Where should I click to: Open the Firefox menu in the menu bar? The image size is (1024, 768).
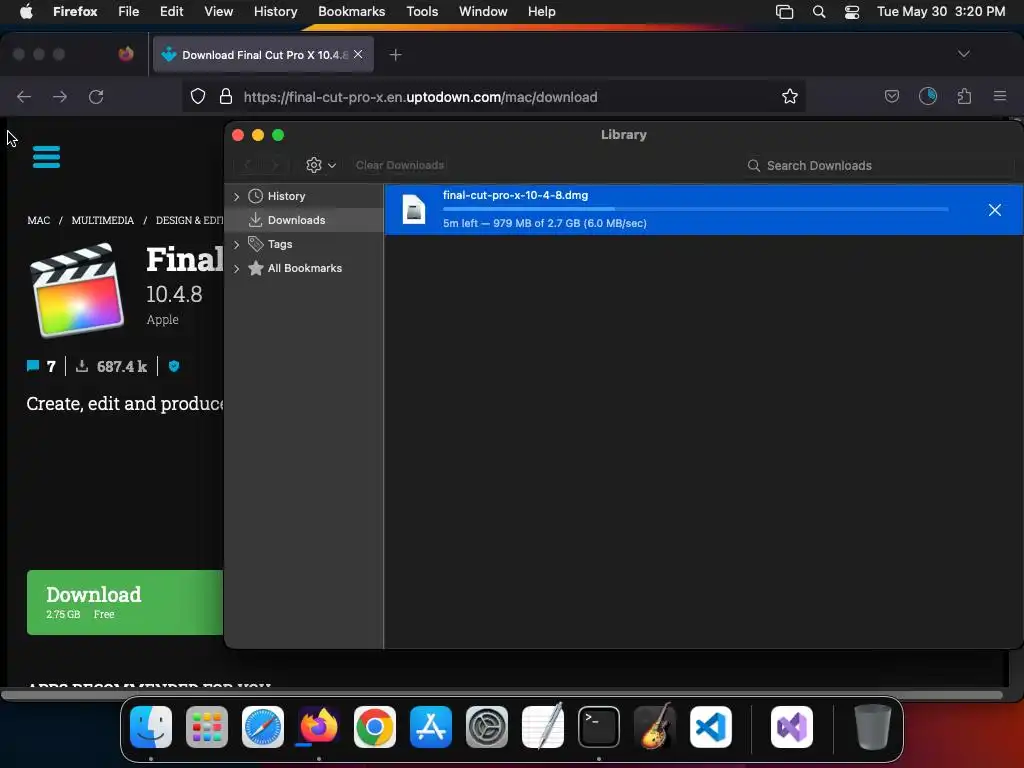pyautogui.click(x=75, y=12)
